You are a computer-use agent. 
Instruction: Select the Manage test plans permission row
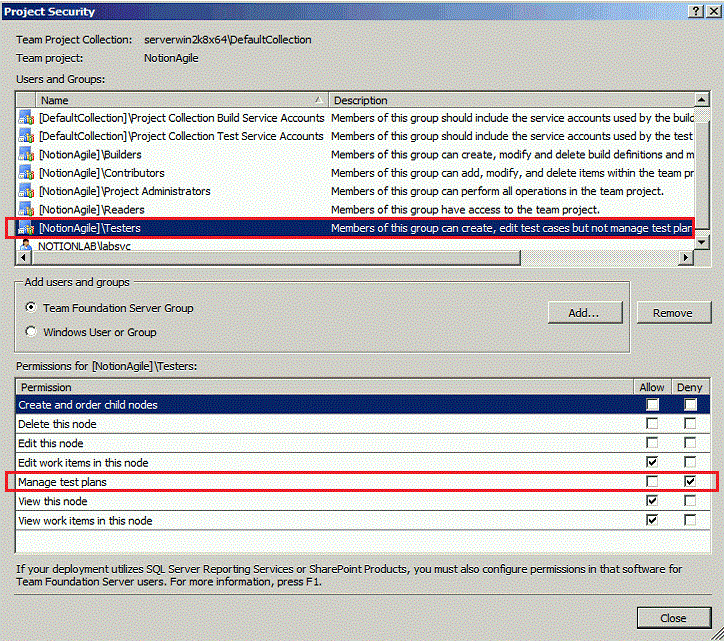click(x=363, y=482)
